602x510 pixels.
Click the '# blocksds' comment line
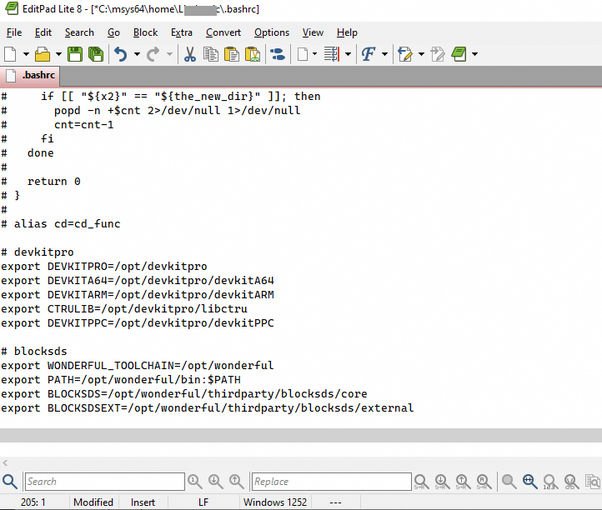point(34,351)
